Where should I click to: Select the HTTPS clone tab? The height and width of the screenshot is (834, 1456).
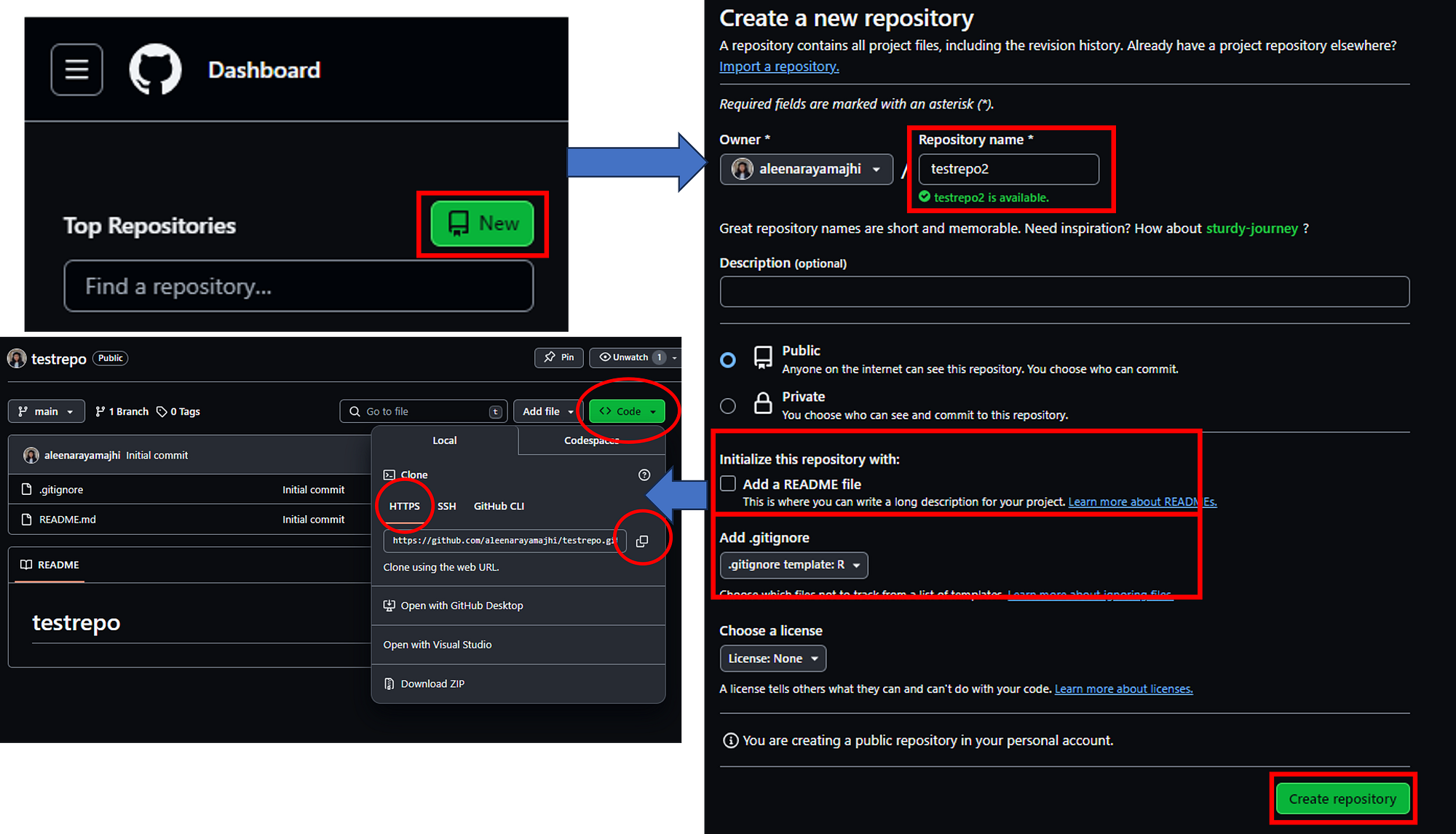tap(405, 506)
